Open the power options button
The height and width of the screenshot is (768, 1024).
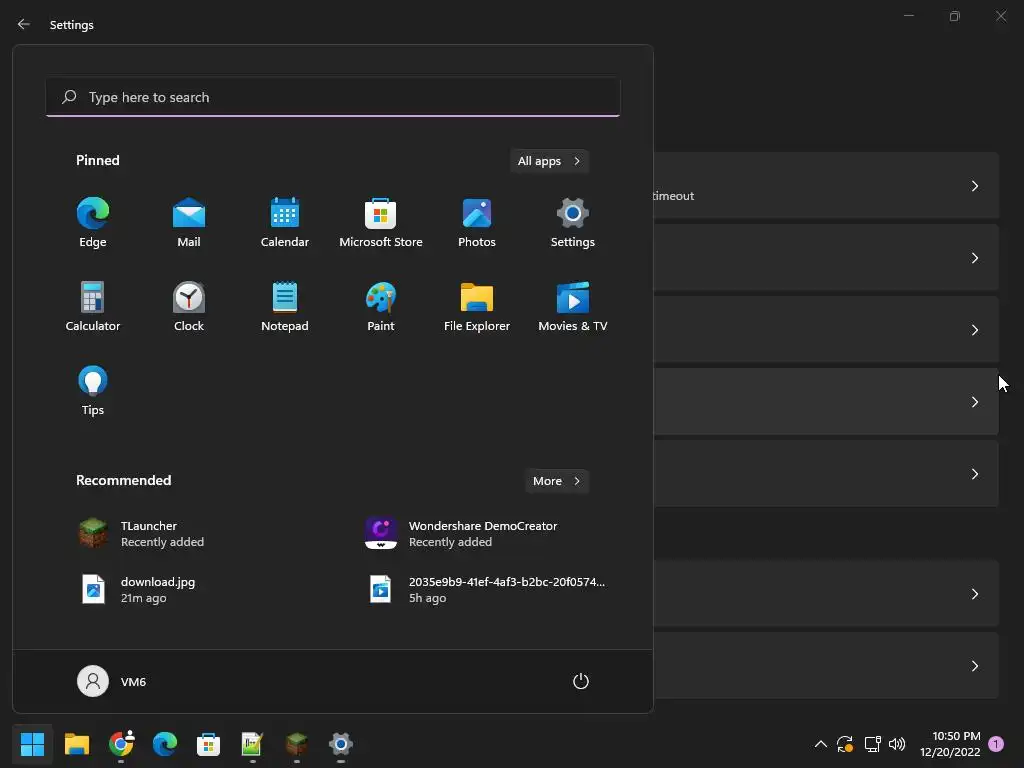[x=581, y=681]
